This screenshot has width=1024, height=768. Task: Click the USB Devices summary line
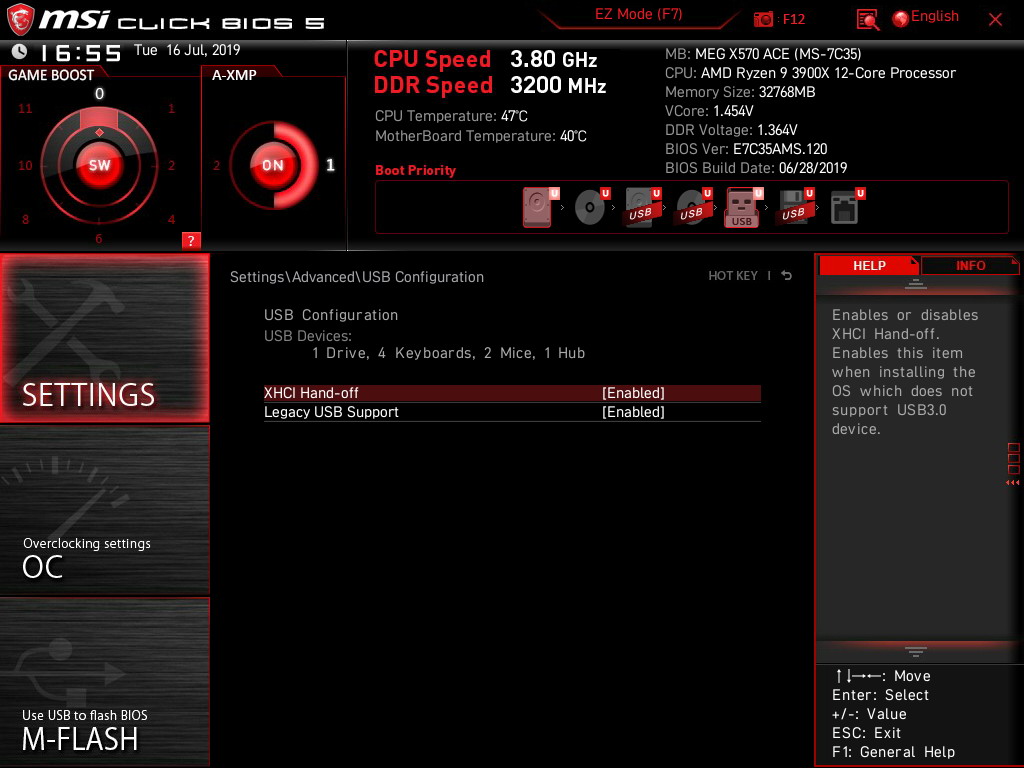448,353
